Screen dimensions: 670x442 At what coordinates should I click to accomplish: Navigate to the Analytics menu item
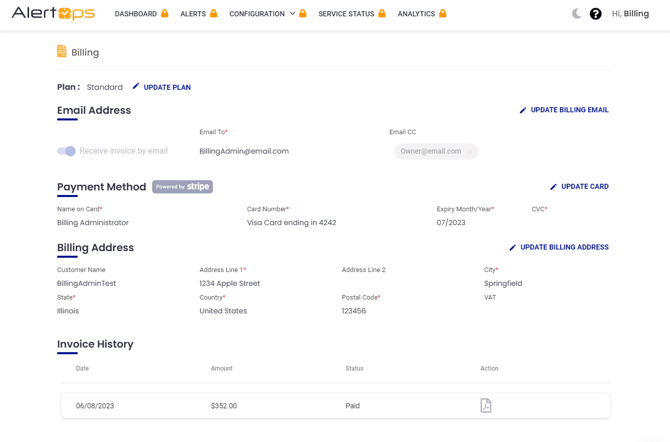[416, 14]
